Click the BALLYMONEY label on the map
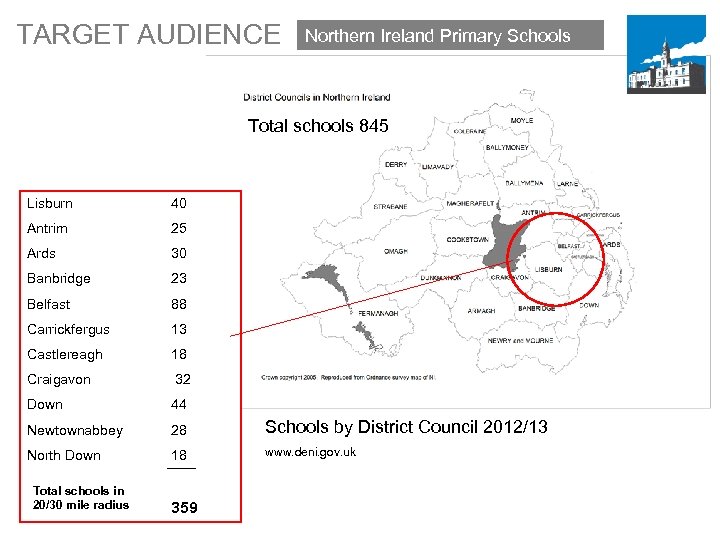 507,147
